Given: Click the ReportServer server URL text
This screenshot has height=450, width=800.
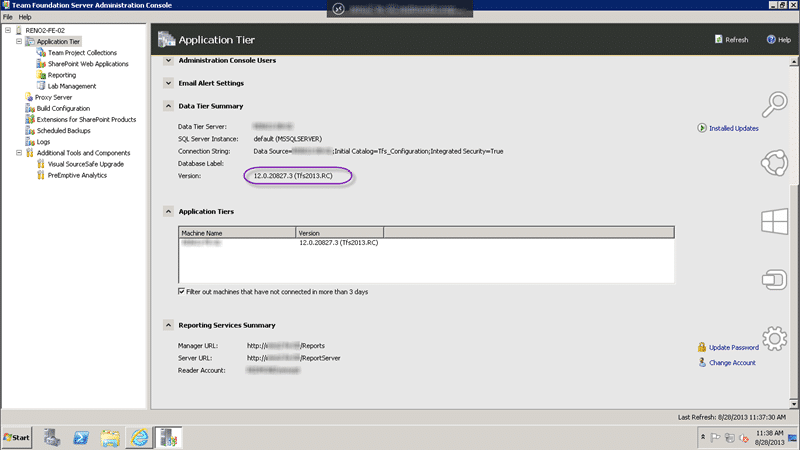Looking at the screenshot, I should [293, 358].
